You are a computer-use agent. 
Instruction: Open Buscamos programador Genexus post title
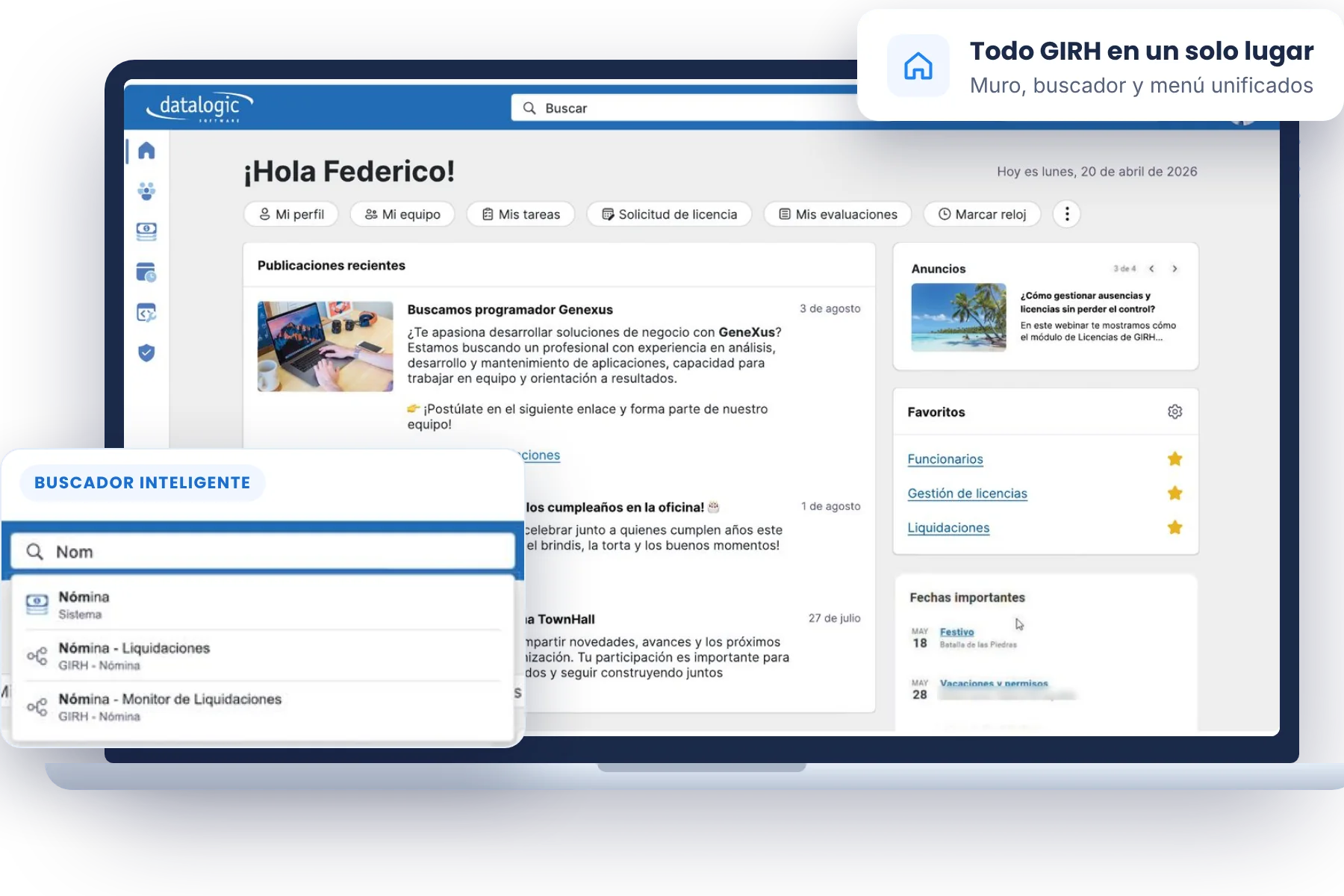pos(510,310)
